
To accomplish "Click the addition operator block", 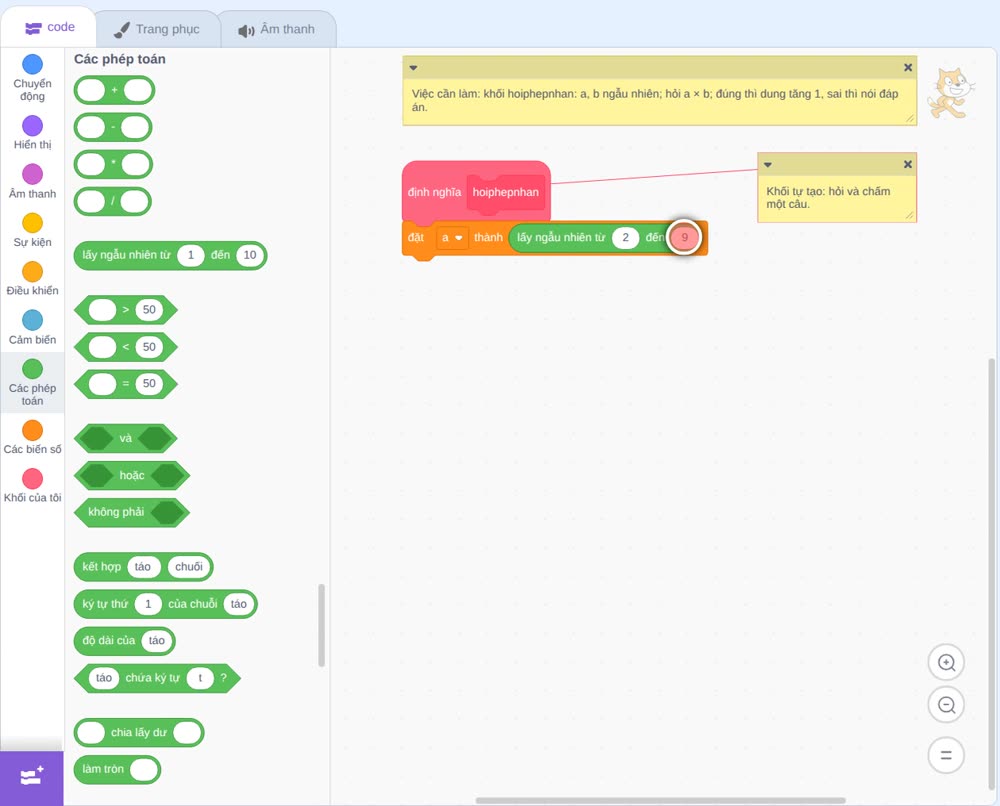I will point(114,91).
